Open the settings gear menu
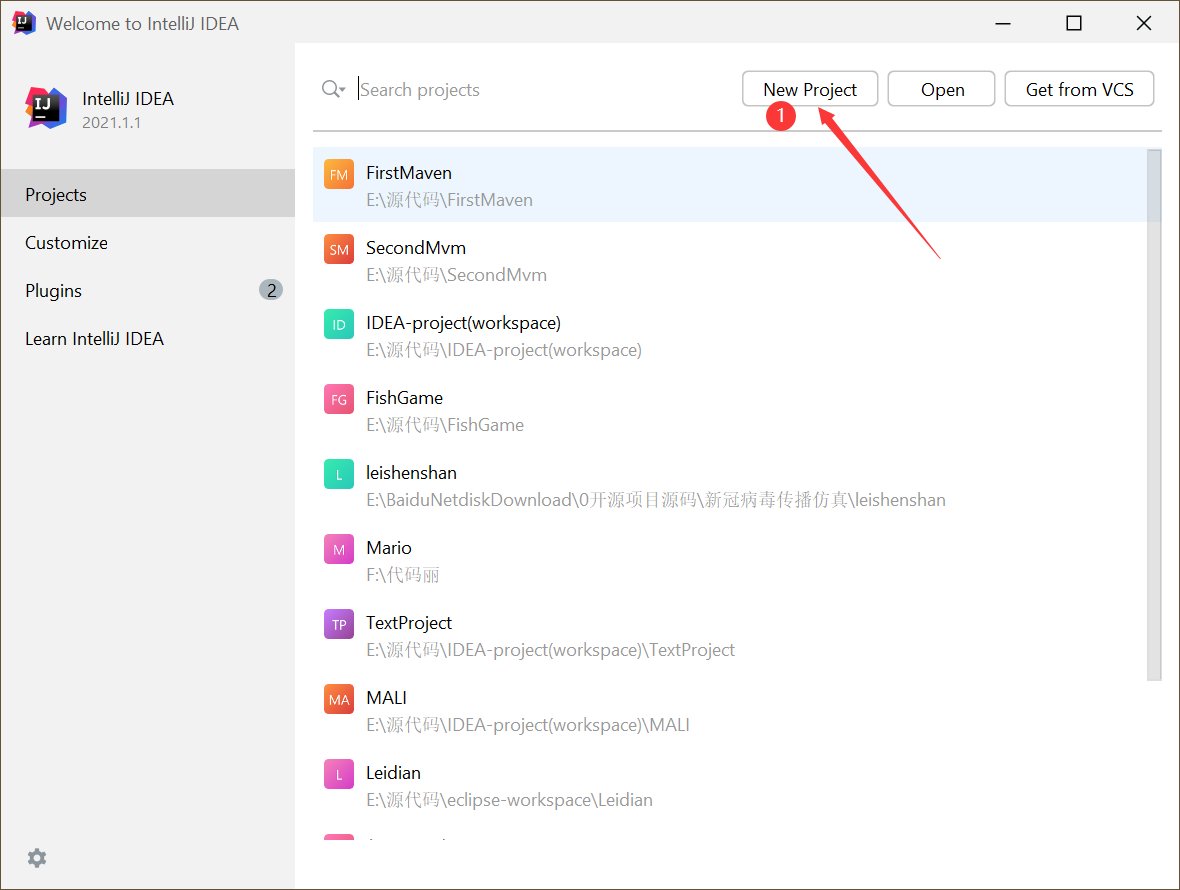1180x890 pixels. click(37, 858)
